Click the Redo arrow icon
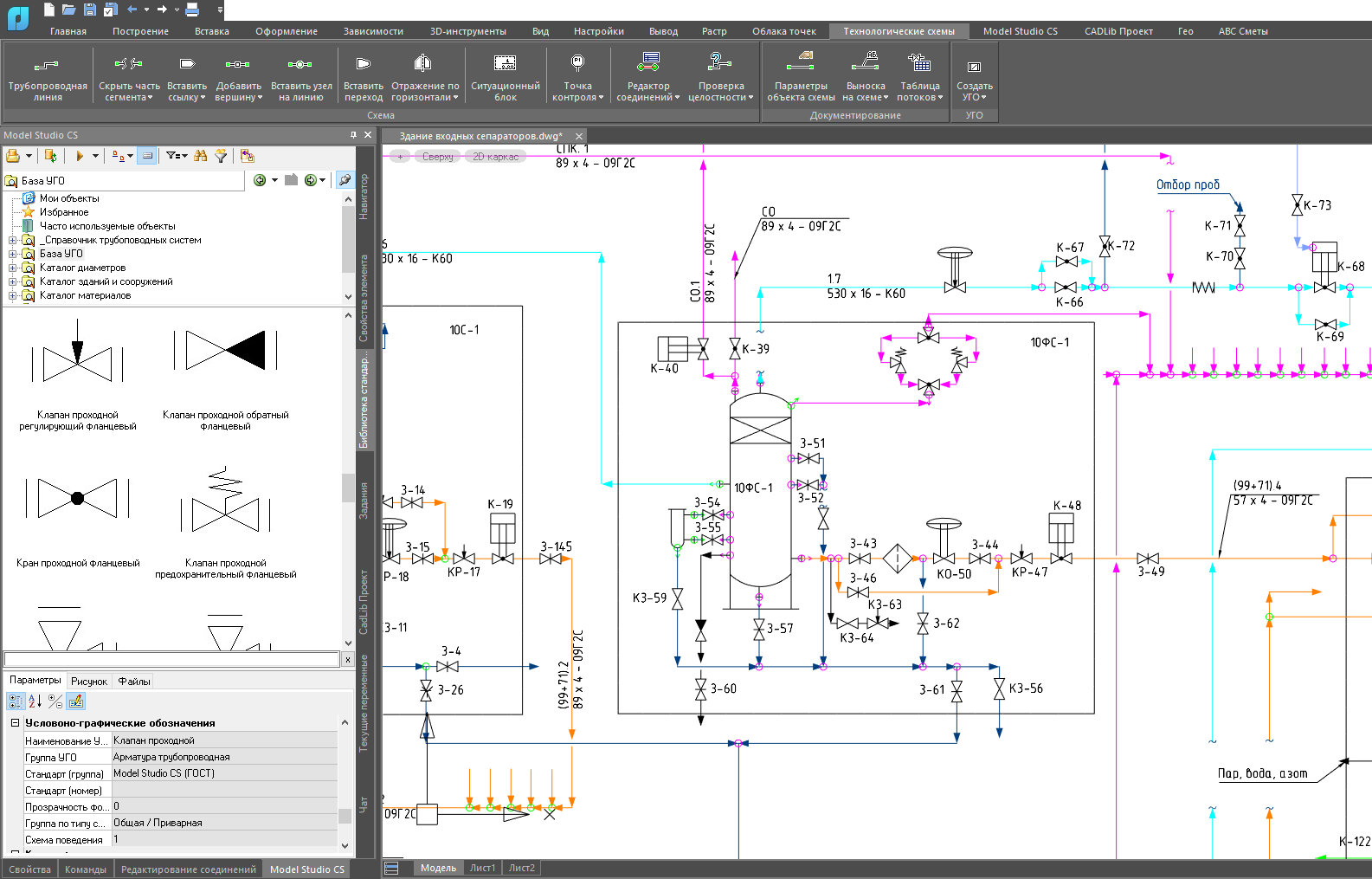This screenshot has height=879, width=1372. coord(162,10)
